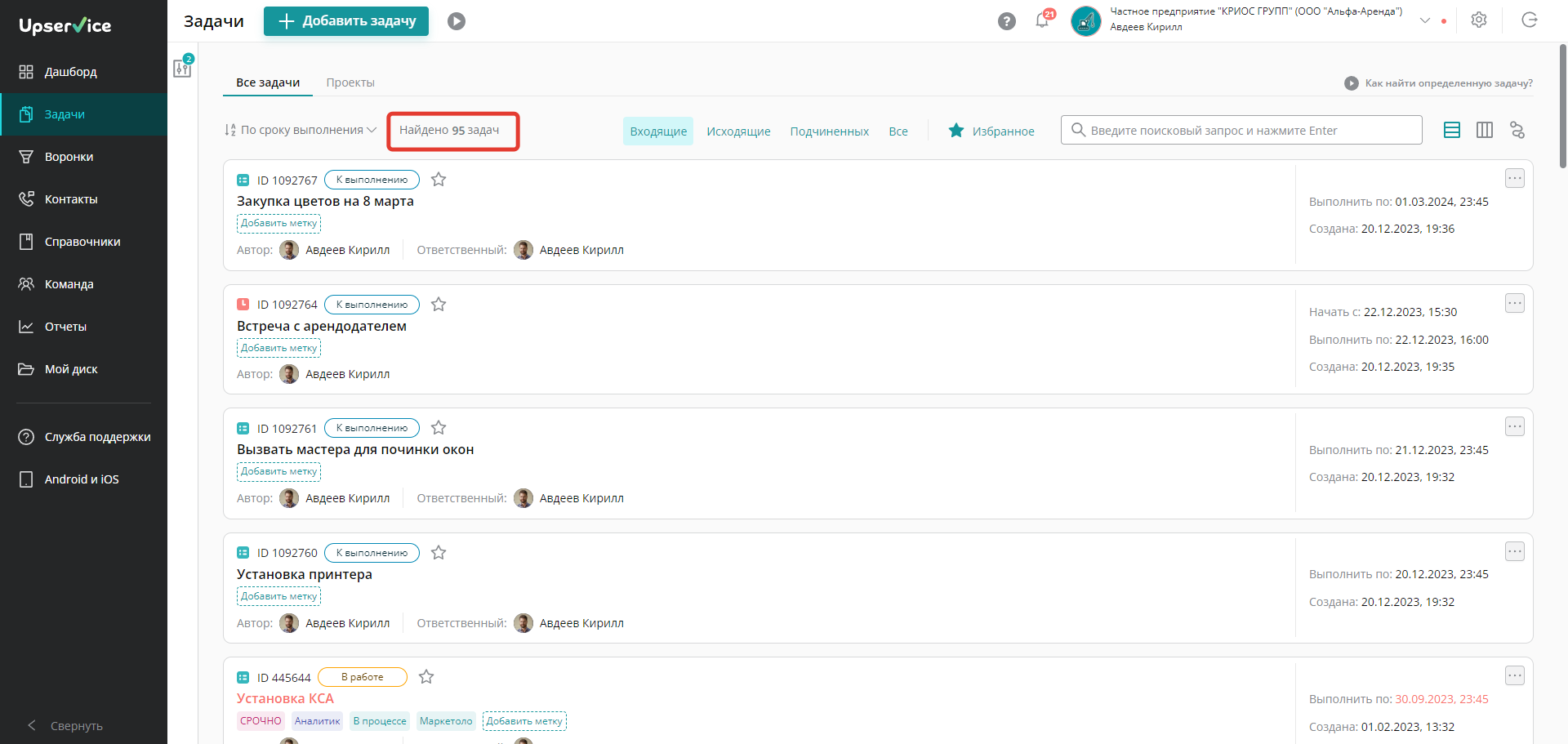Image resolution: width=1568 pixels, height=744 pixels.
Task: Toggle the Избранное favorites filter
Action: pos(991,131)
